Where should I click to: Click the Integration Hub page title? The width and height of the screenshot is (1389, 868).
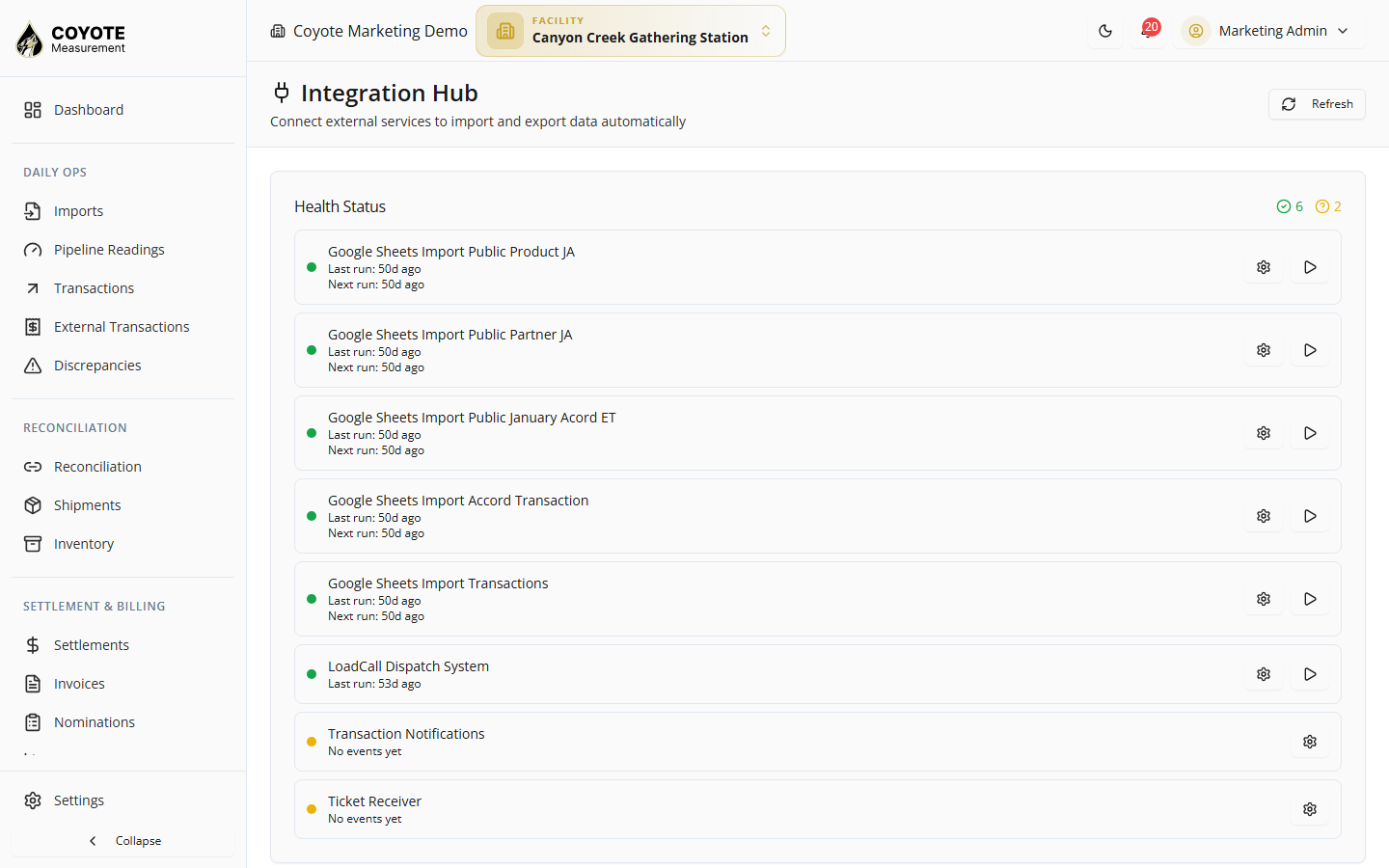(389, 93)
